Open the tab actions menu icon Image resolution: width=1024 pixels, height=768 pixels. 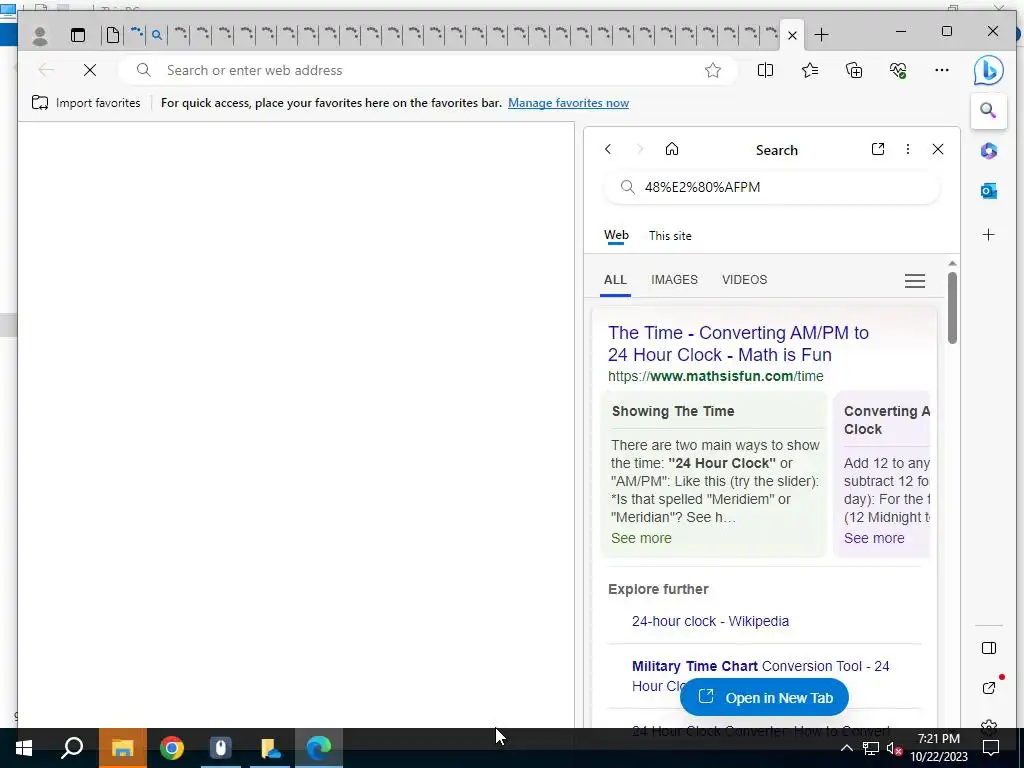coord(78,35)
